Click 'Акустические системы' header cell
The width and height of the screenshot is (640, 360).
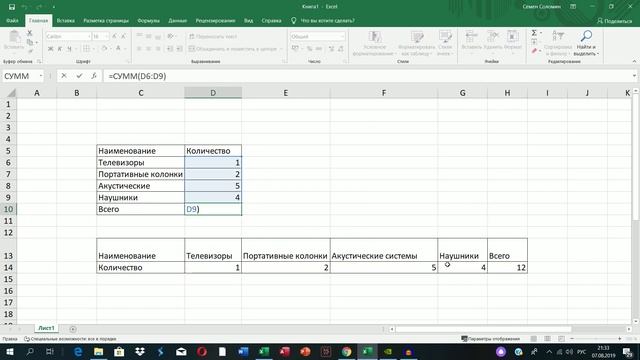[x=384, y=250]
